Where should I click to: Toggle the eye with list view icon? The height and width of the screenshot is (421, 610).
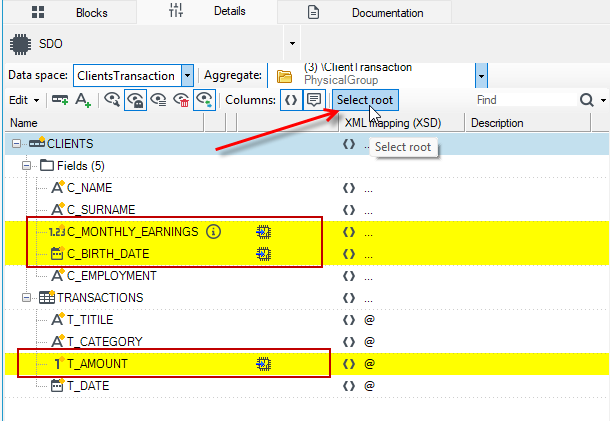158,100
